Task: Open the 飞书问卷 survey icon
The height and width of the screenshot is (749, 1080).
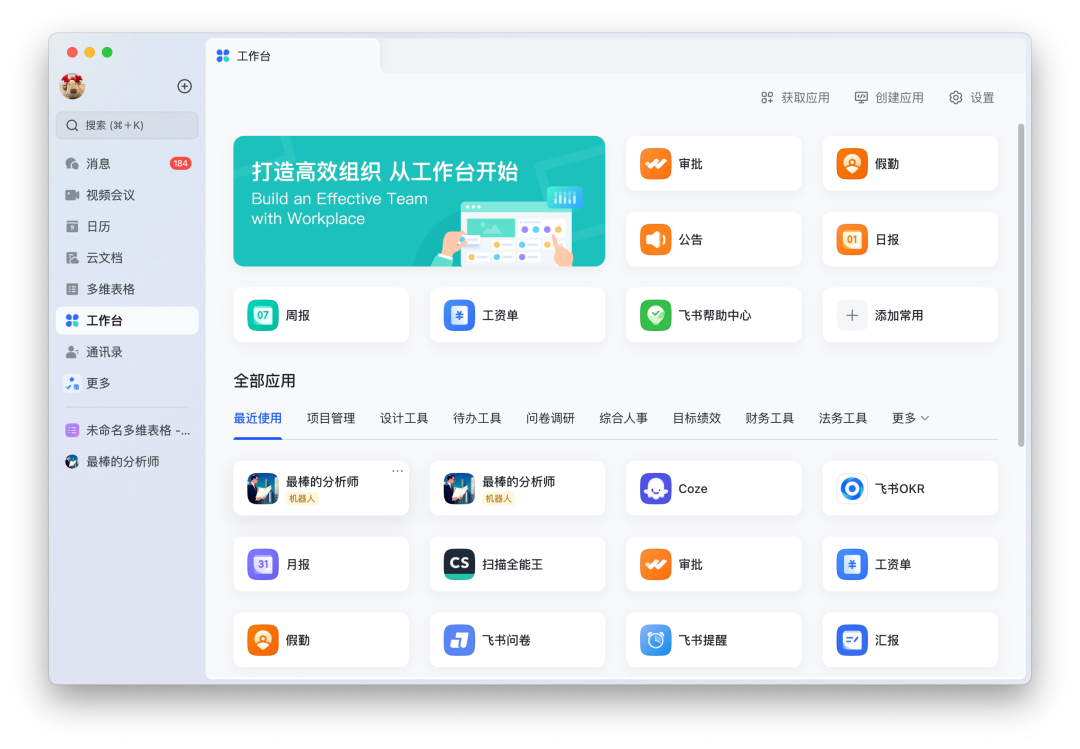Action: [x=459, y=640]
